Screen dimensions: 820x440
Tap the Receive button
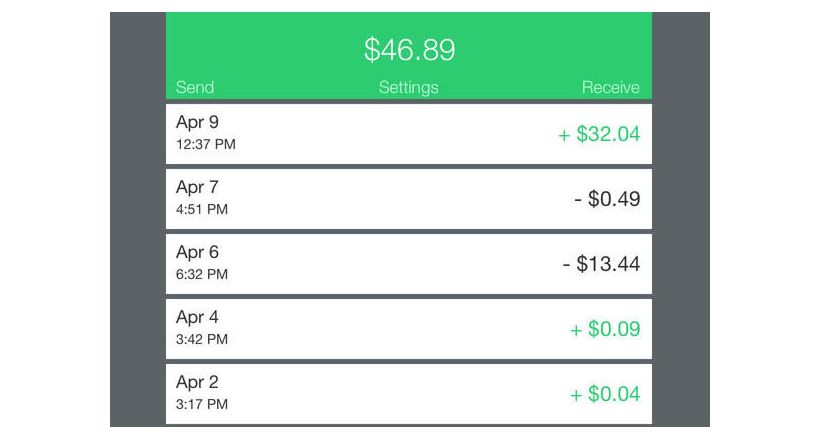pos(610,87)
